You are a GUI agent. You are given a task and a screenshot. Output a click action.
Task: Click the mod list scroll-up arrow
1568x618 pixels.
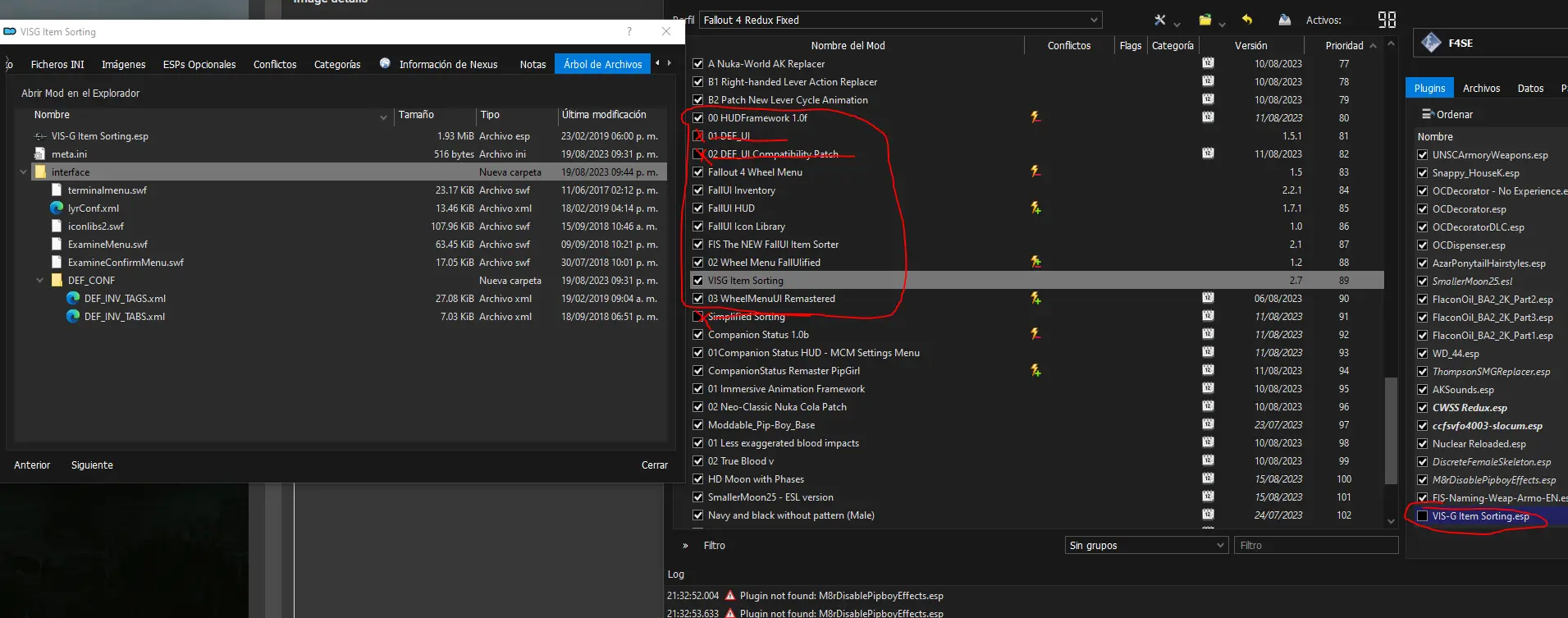1391,43
